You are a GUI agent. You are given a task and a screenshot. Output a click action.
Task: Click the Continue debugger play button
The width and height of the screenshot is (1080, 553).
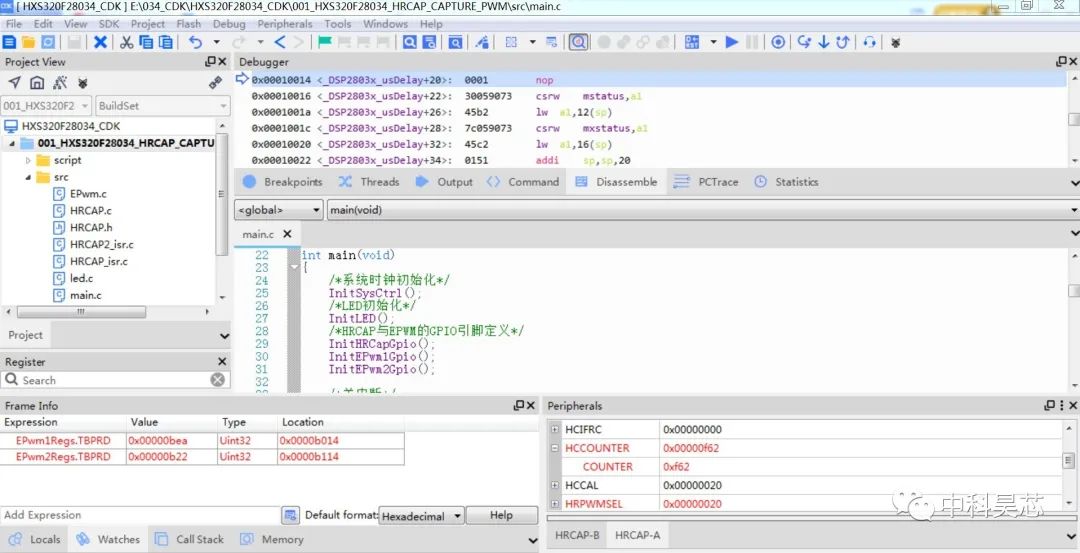(732, 42)
